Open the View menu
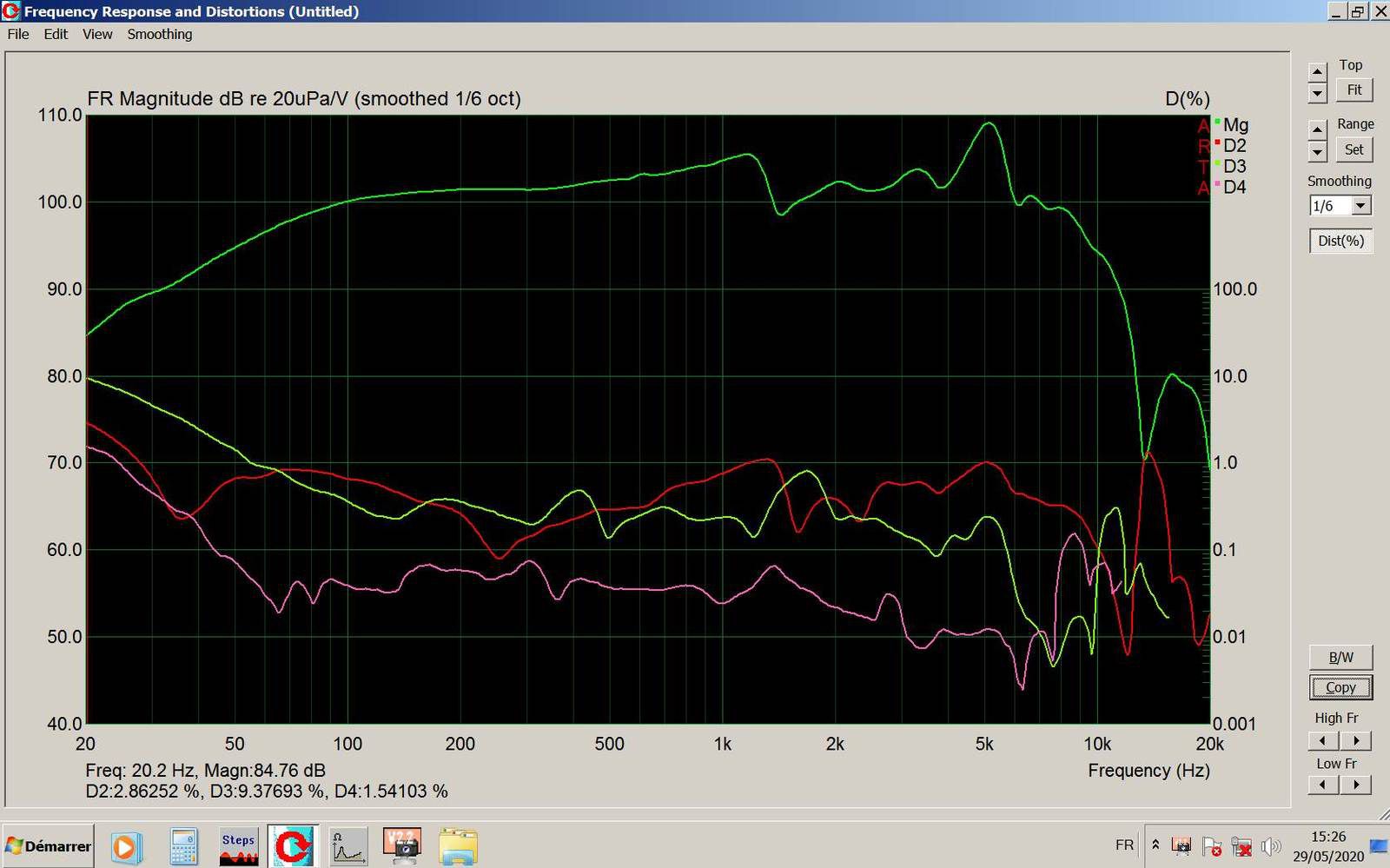 [97, 34]
